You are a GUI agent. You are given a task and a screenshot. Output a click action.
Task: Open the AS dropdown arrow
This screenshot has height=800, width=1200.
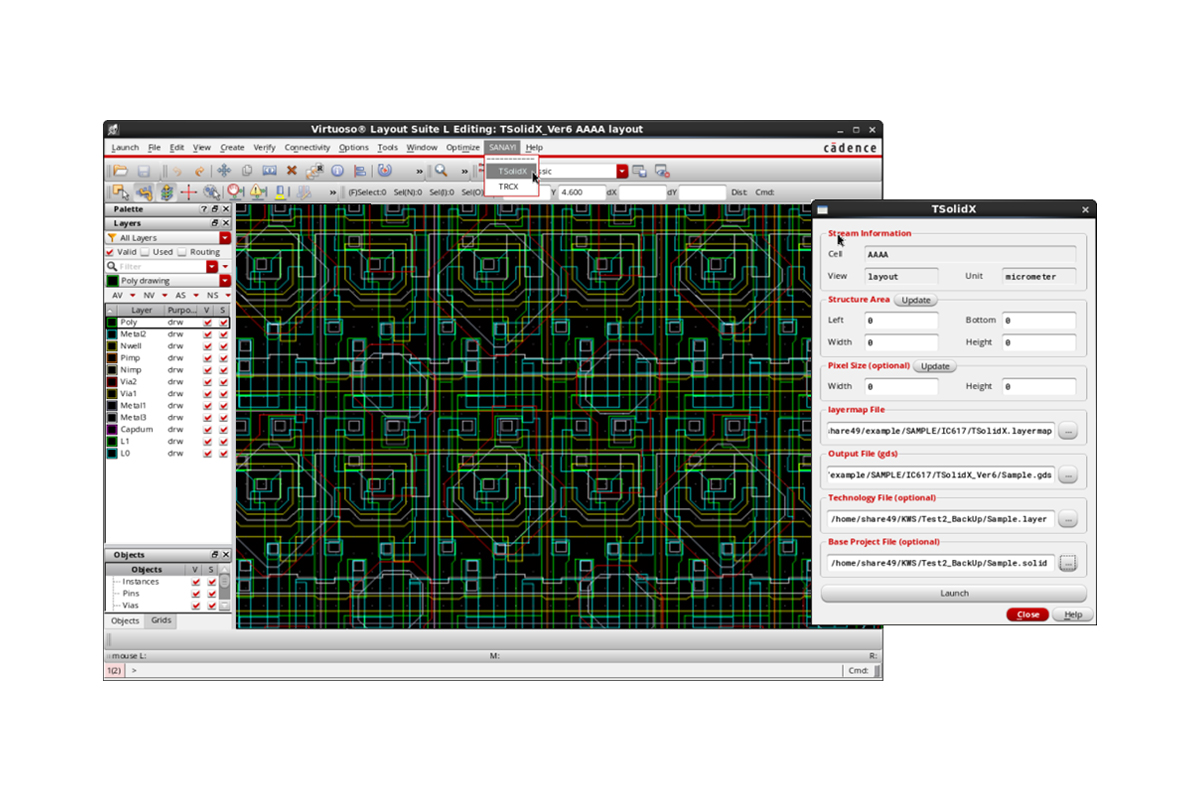(x=196, y=296)
